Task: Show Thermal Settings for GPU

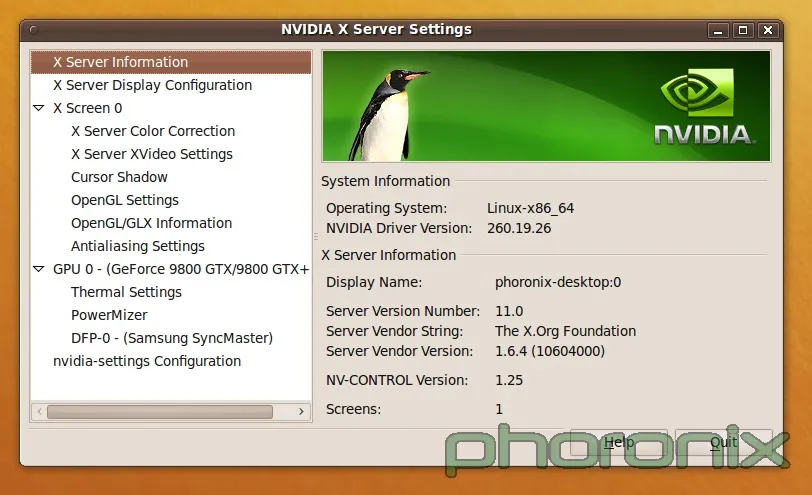Action: pyautogui.click(x=126, y=292)
